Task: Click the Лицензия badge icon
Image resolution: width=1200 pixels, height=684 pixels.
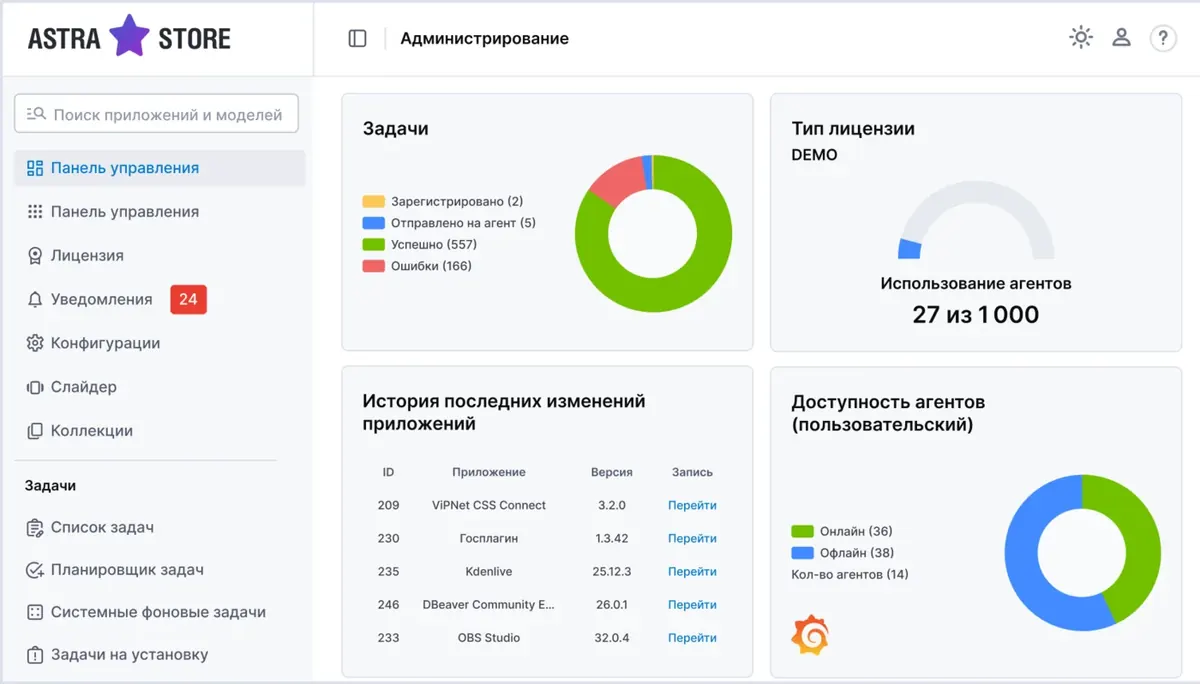Action: [x=35, y=256]
